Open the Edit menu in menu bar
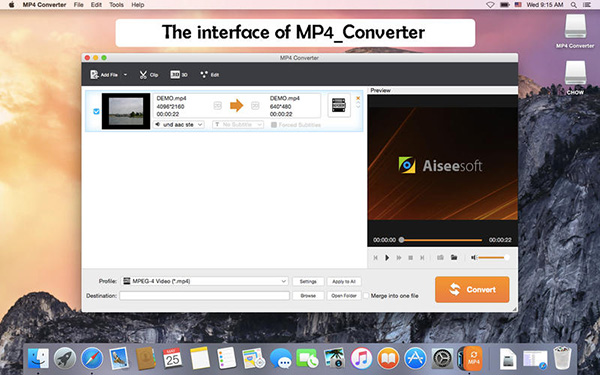The image size is (600, 375). pos(96,5)
